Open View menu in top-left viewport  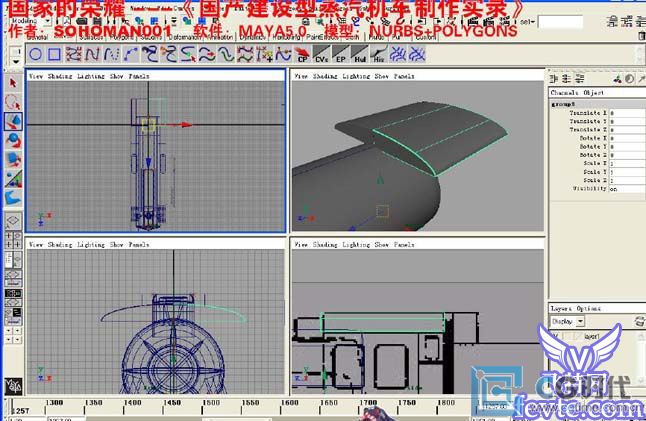[36, 76]
